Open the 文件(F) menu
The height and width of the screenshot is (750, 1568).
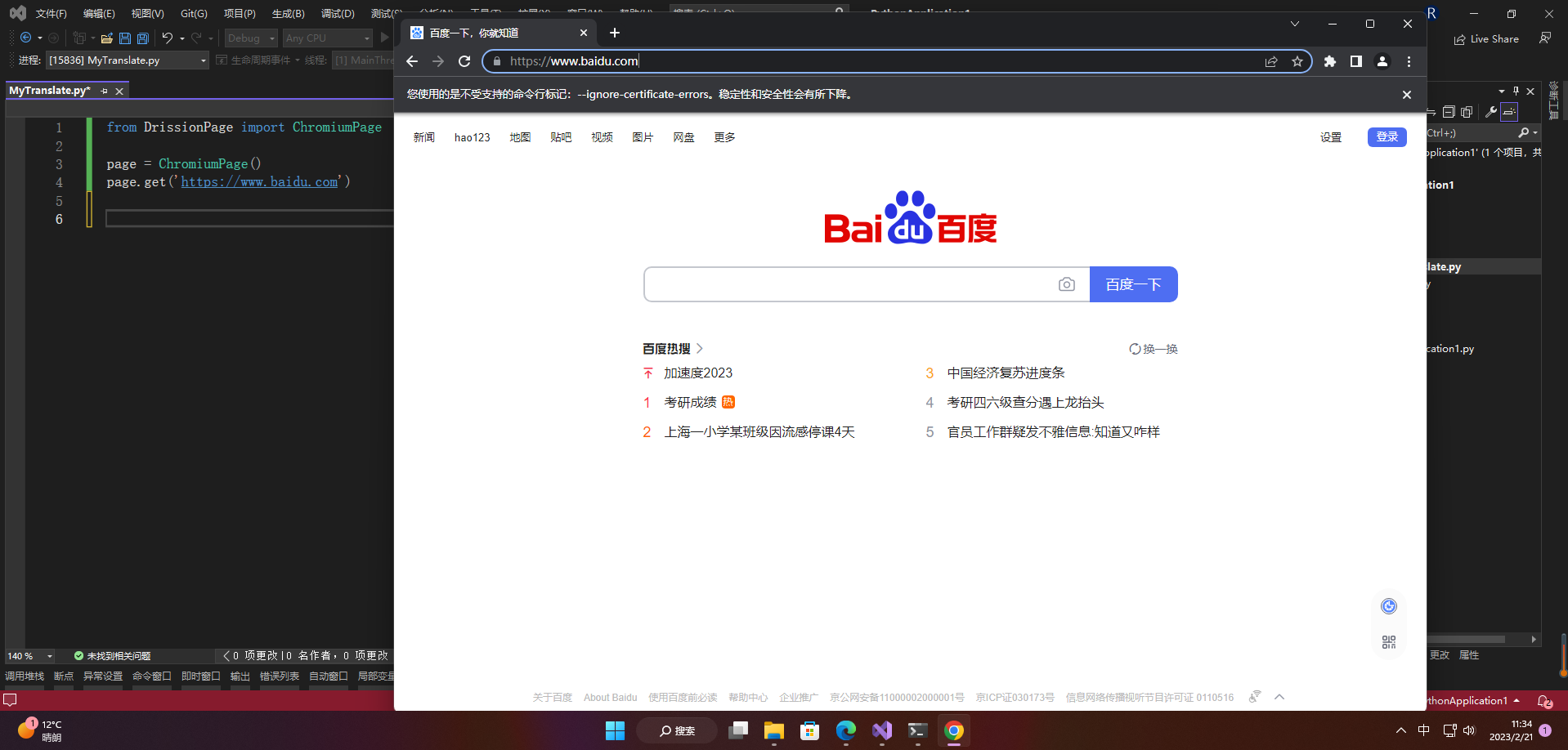click(x=52, y=13)
